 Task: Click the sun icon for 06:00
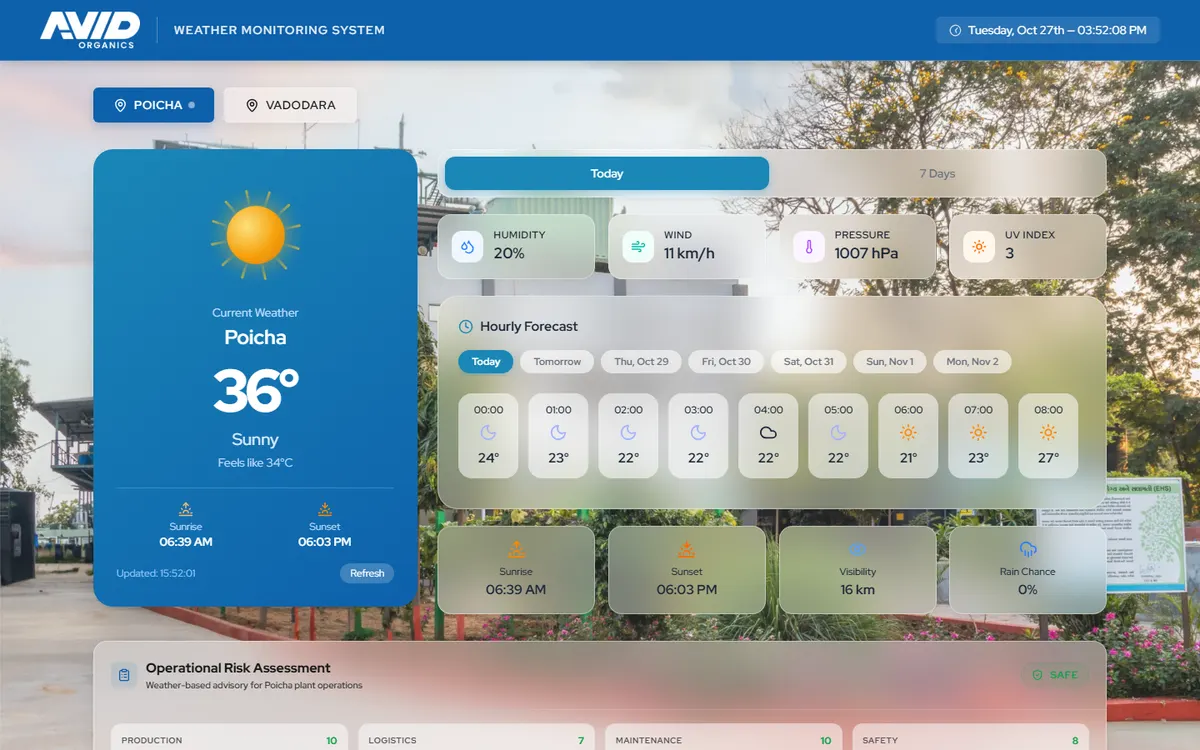pyautogui.click(x=908, y=433)
